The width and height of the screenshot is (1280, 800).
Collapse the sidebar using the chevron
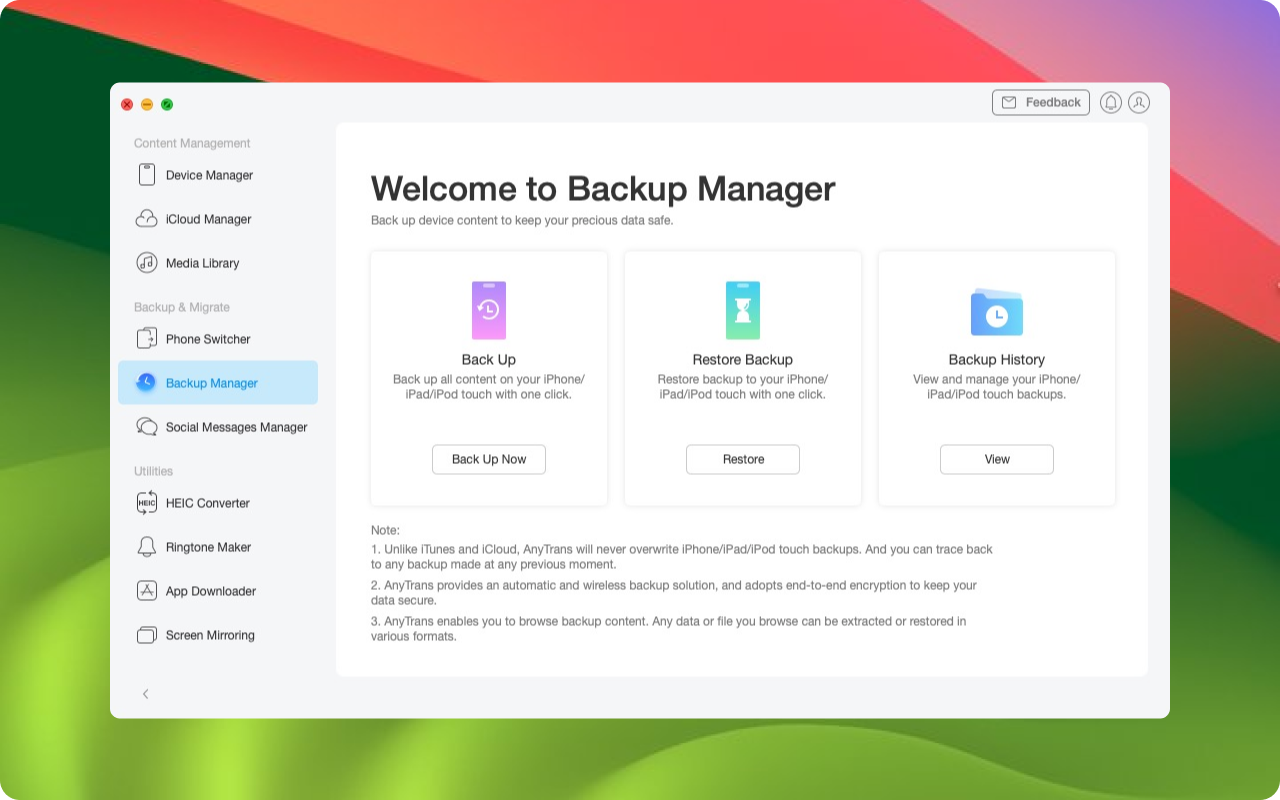point(146,693)
